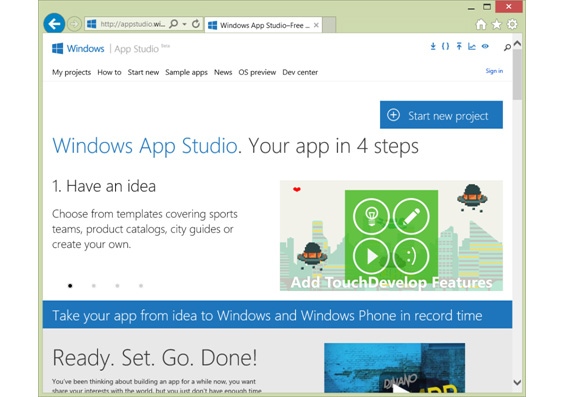565x397 pixels.
Task: Open the How to menu item
Action: [x=109, y=72]
